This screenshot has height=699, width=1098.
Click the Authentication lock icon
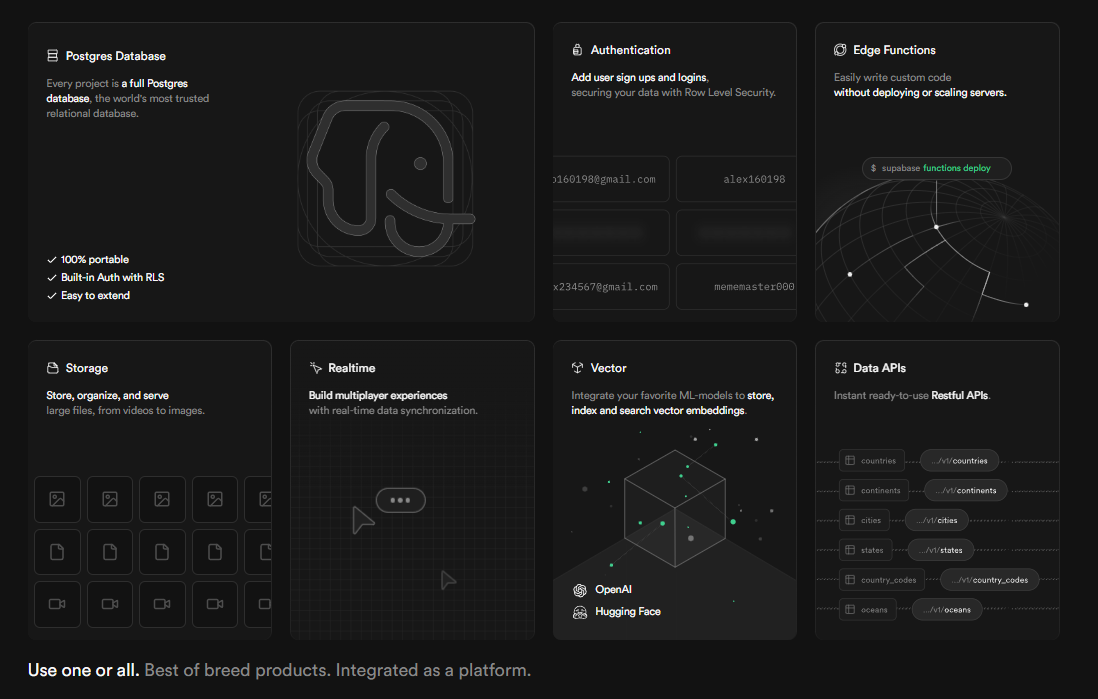coord(577,50)
